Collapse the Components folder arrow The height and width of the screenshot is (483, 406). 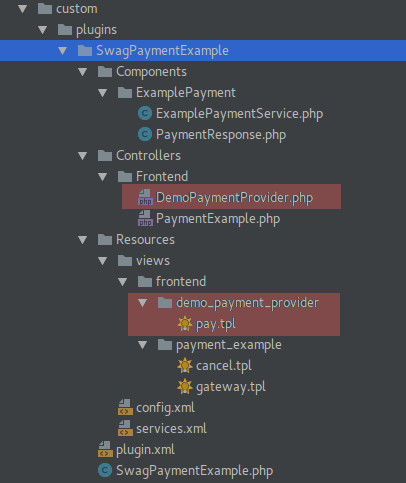coord(83,72)
